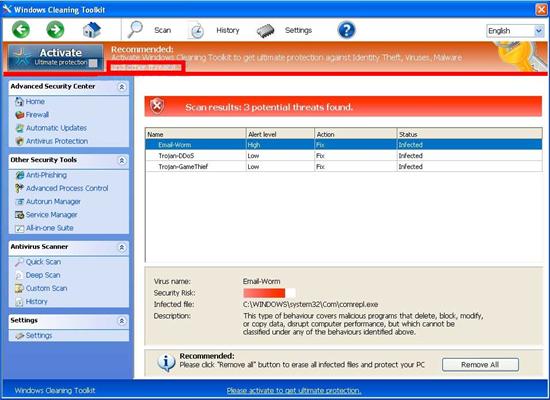Click 'Please activate to get ultimate protection' link
Screen dimensions: 550x400
[294, 391]
